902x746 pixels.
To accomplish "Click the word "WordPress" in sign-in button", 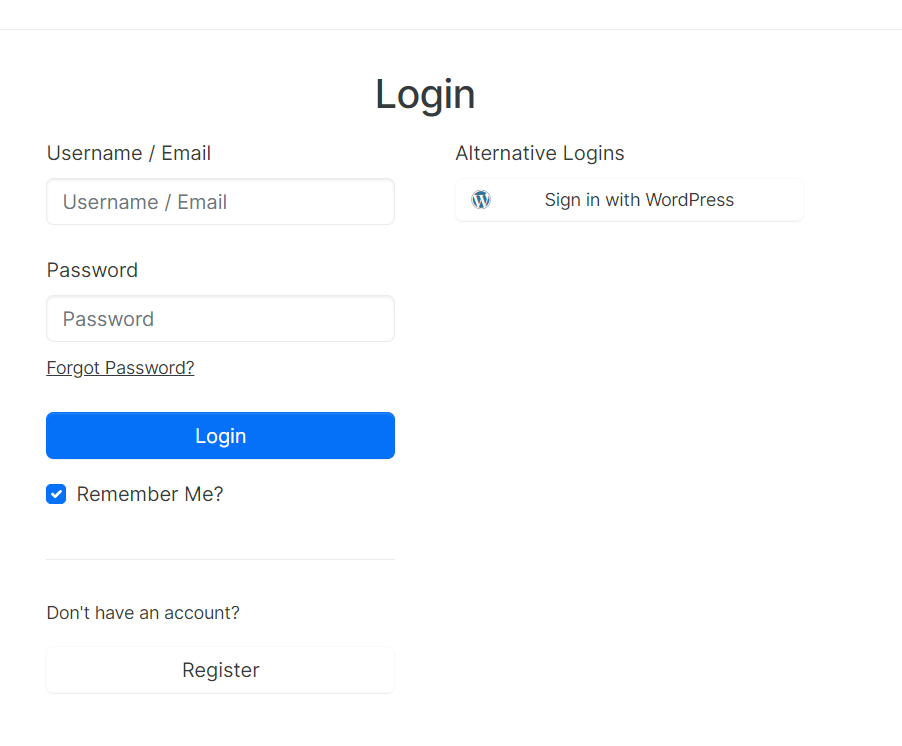I will (689, 200).
